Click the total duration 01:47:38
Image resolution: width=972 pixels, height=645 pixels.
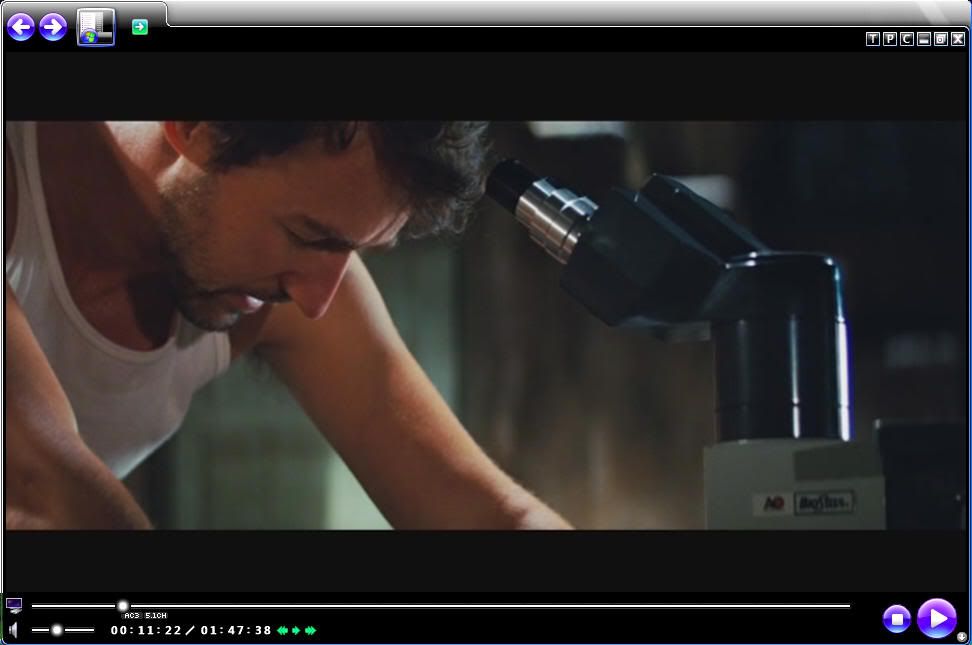pos(236,630)
